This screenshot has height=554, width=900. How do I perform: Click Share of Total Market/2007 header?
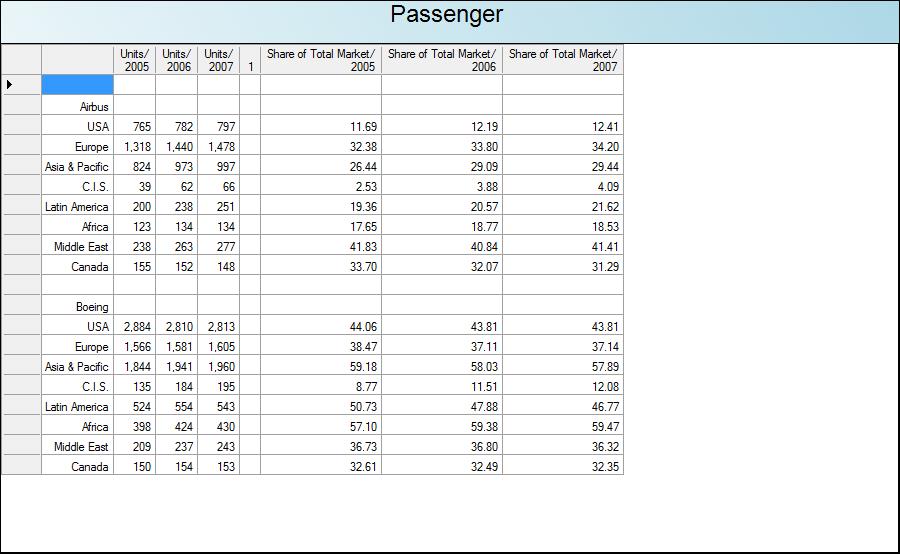tap(563, 60)
